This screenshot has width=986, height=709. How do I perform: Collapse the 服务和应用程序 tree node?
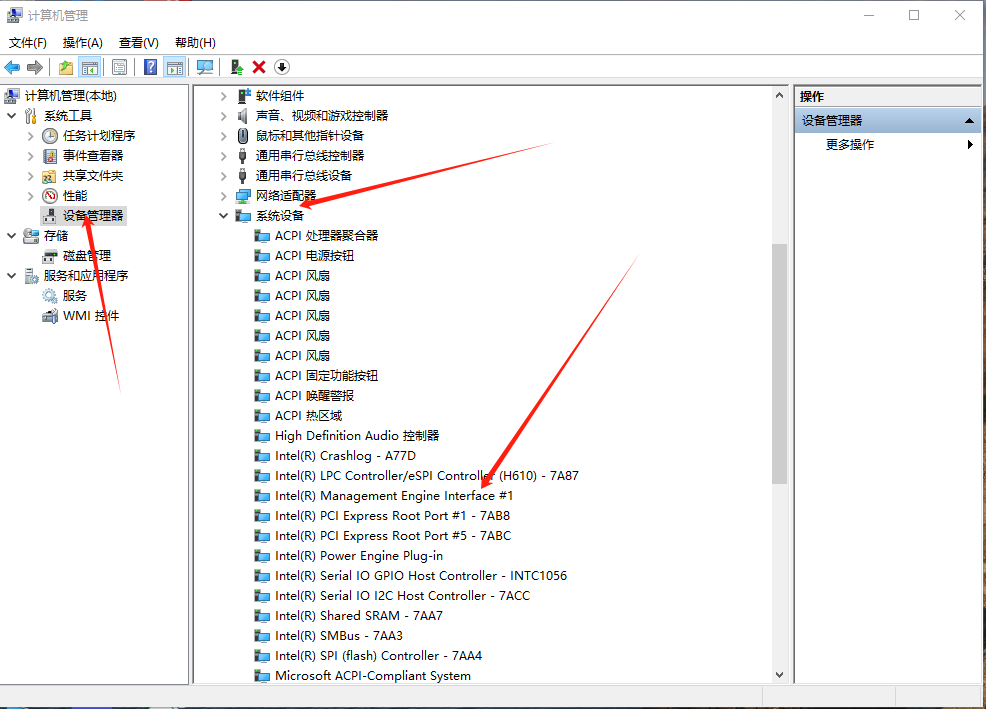[11, 276]
